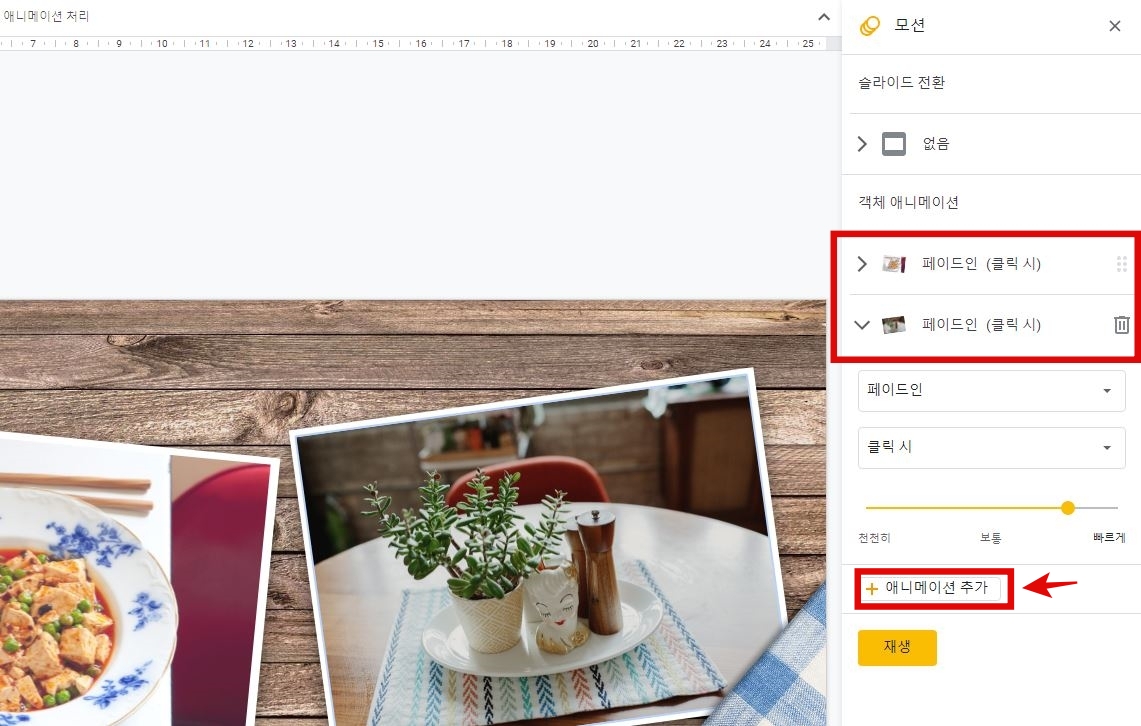Click the slide transition thumbnail icon
1141x726 pixels.
click(x=894, y=144)
